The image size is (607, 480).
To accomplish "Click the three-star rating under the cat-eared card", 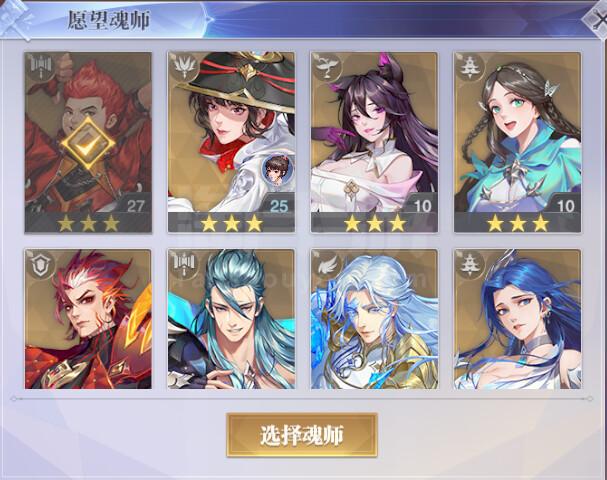I will coord(374,224).
